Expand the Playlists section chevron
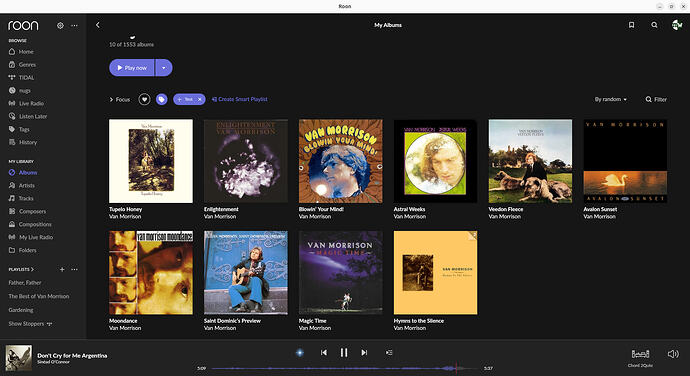 pyautogui.click(x=32, y=269)
